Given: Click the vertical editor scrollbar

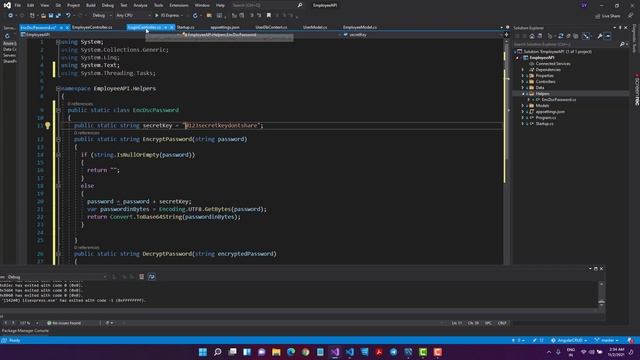Looking at the screenshot, I should click(x=507, y=151).
